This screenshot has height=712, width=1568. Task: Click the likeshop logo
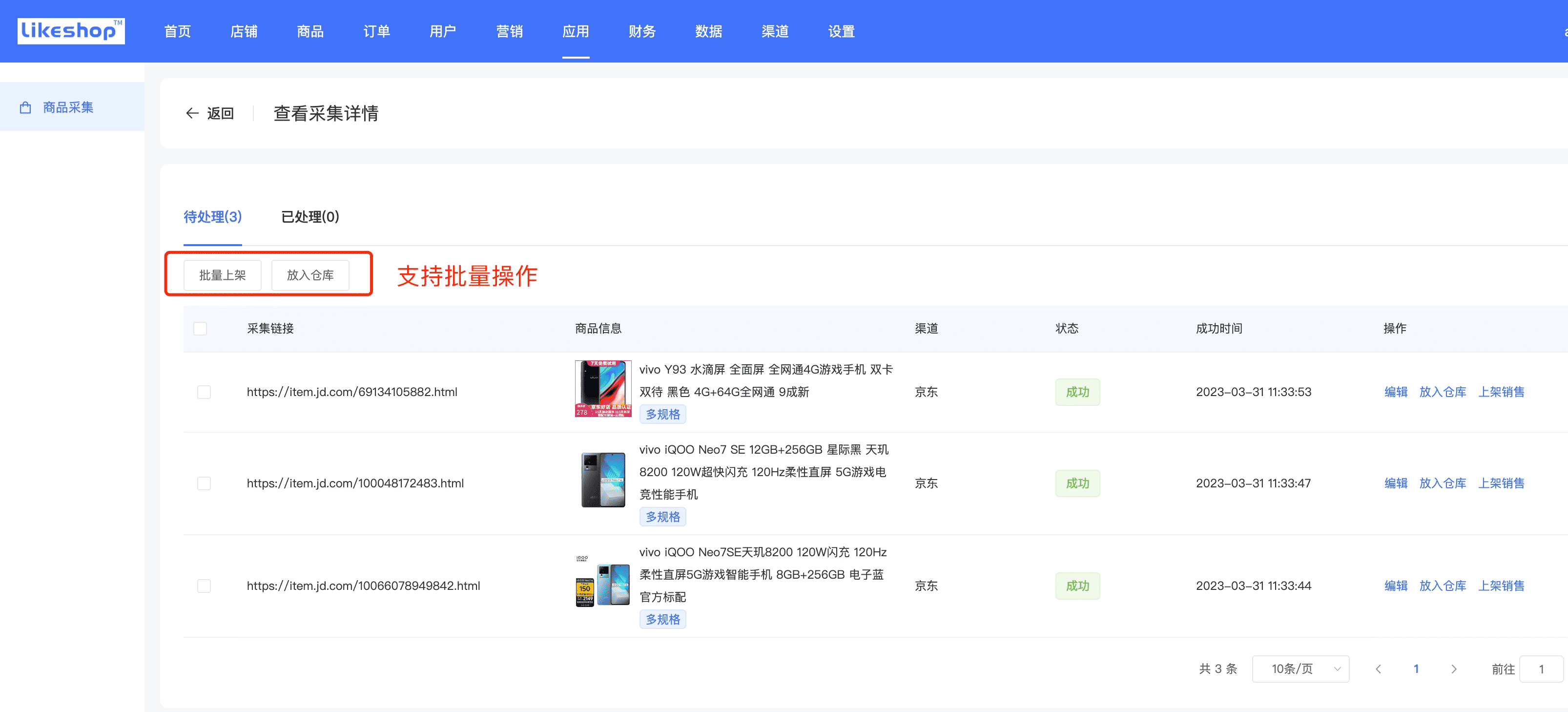[x=71, y=31]
